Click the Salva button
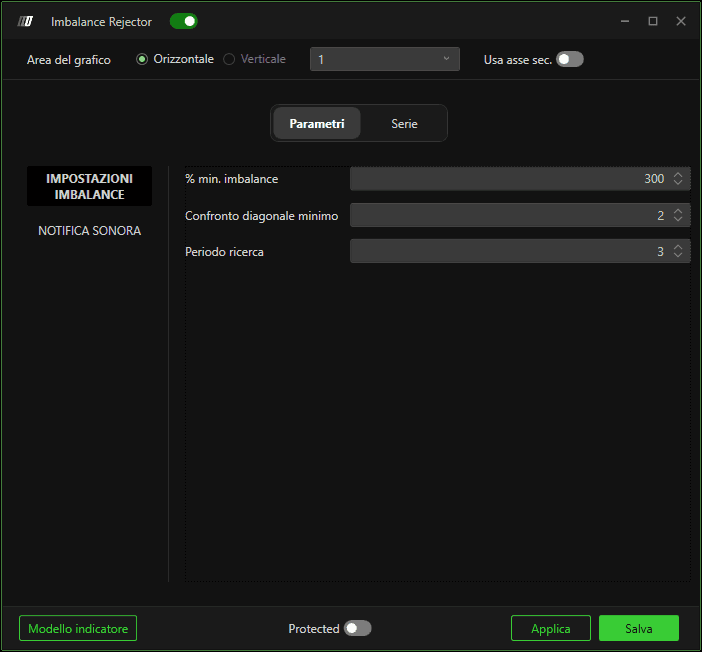Viewport: 702px width, 652px height. 639,628
